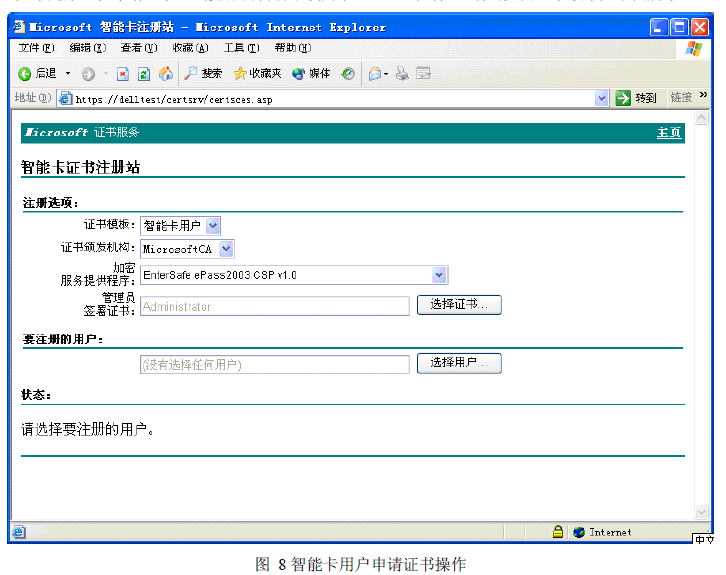Open the Favorites (收藏) menu
Viewport: 726px width, 575px height.
[190, 48]
